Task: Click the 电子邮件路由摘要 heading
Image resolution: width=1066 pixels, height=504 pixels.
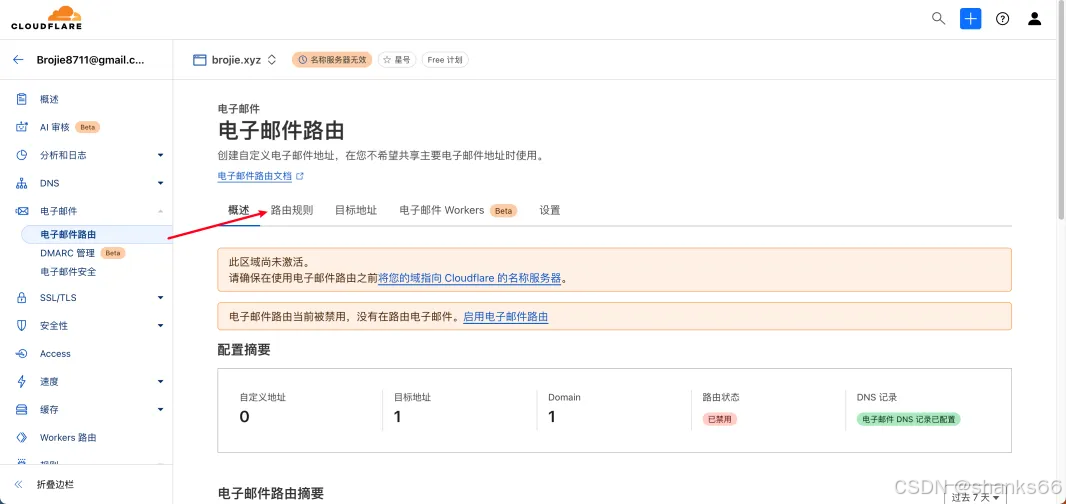Action: (271, 492)
